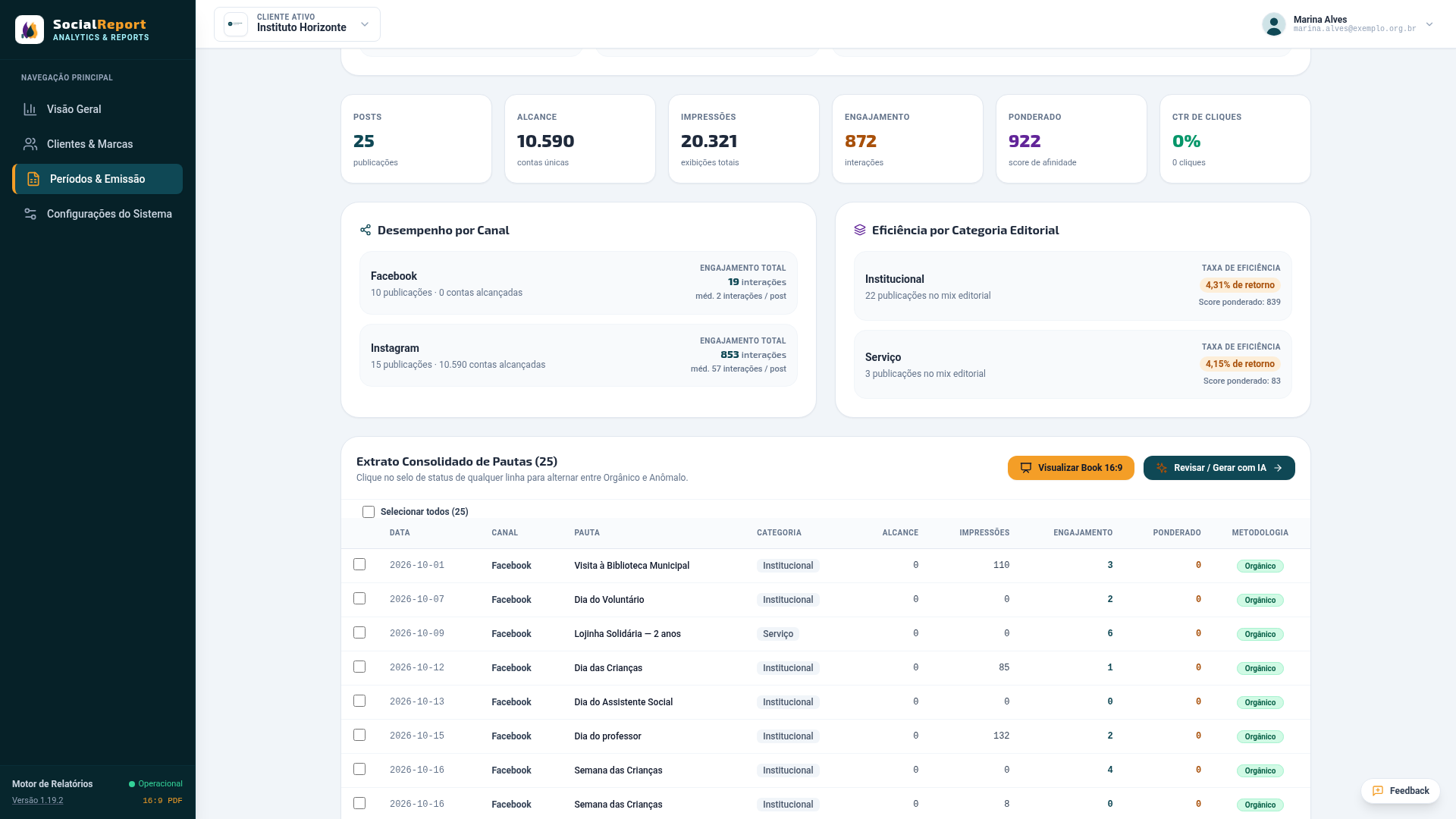Open the Visão Geral navigation item

(x=97, y=109)
